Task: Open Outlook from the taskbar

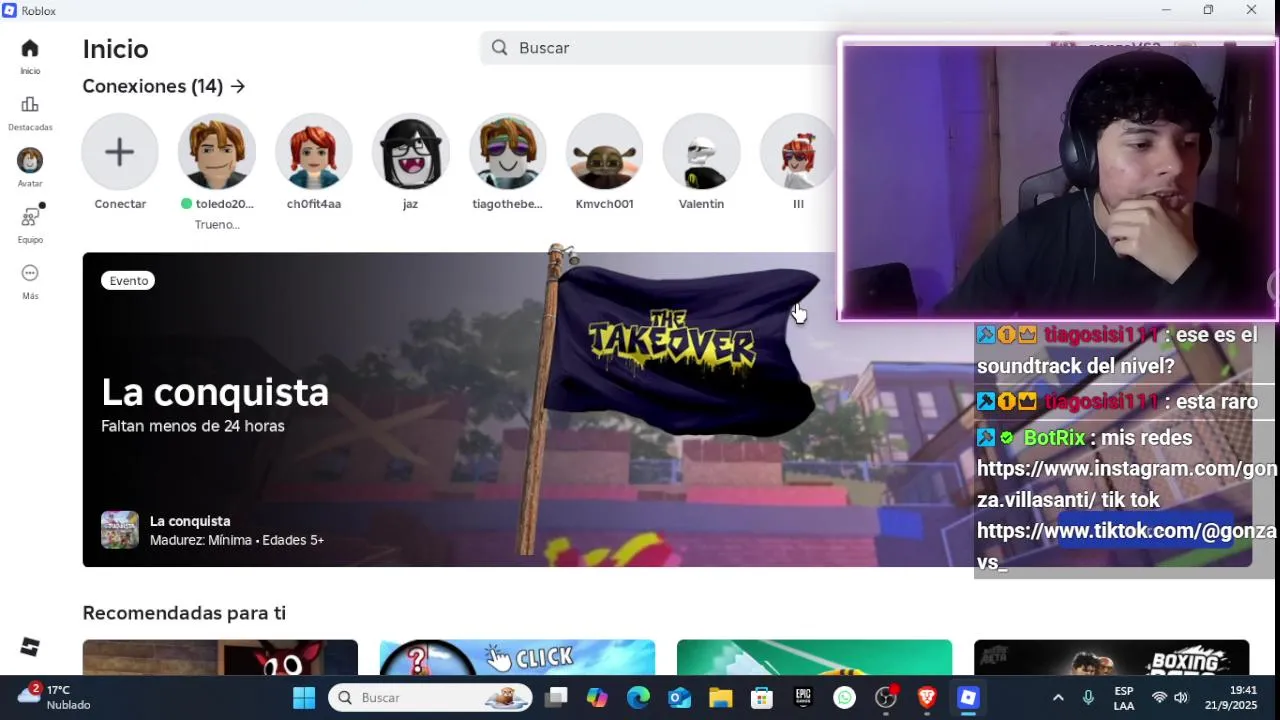Action: [x=680, y=698]
